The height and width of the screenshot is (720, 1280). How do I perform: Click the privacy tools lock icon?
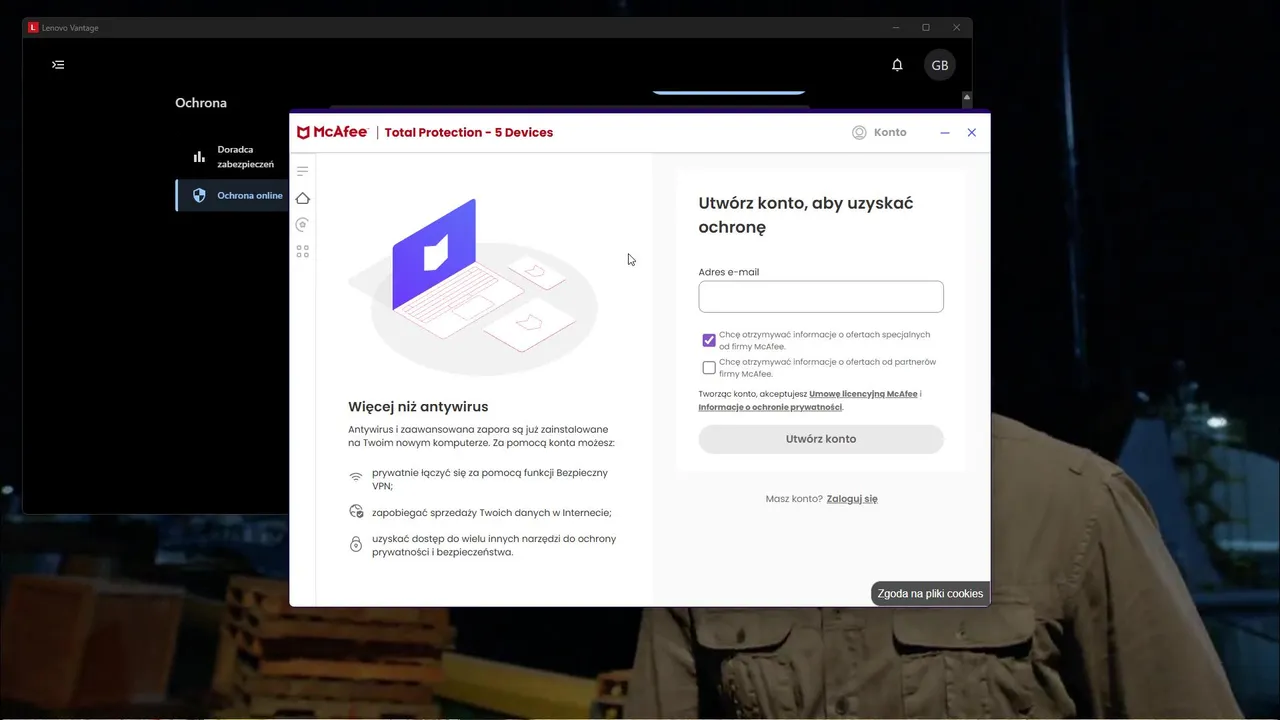click(356, 544)
